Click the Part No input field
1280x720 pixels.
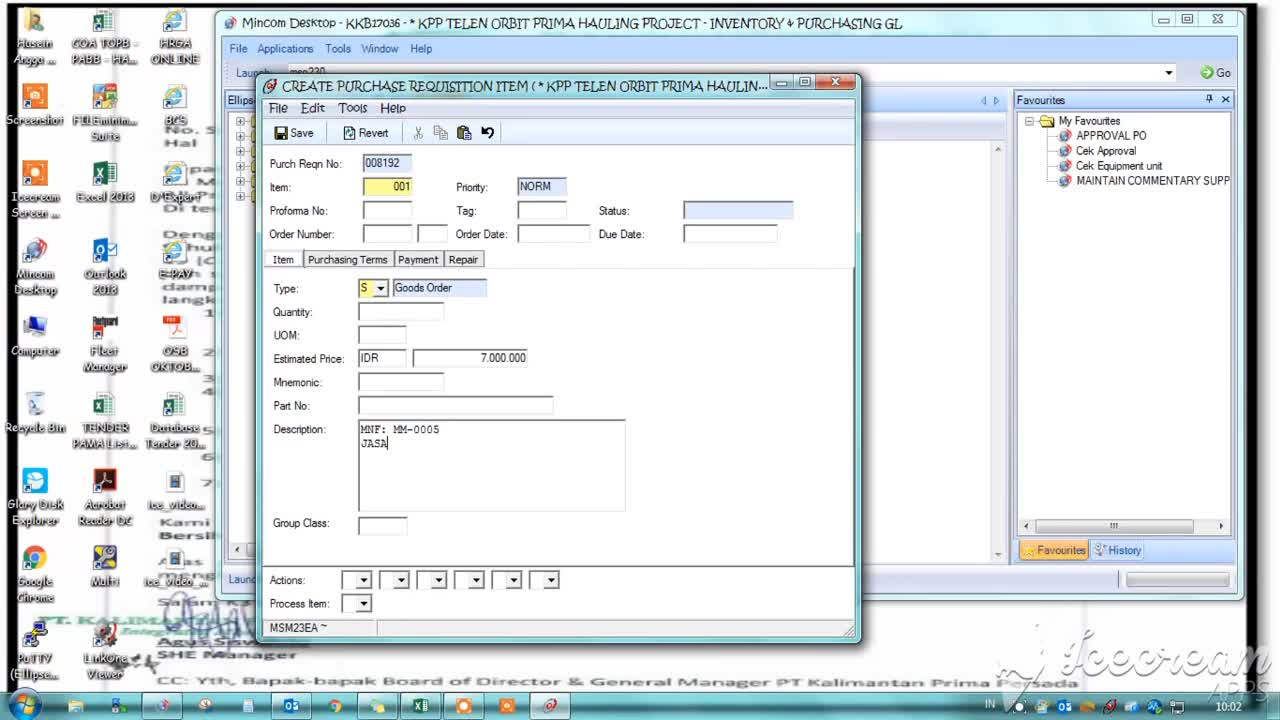click(456, 405)
